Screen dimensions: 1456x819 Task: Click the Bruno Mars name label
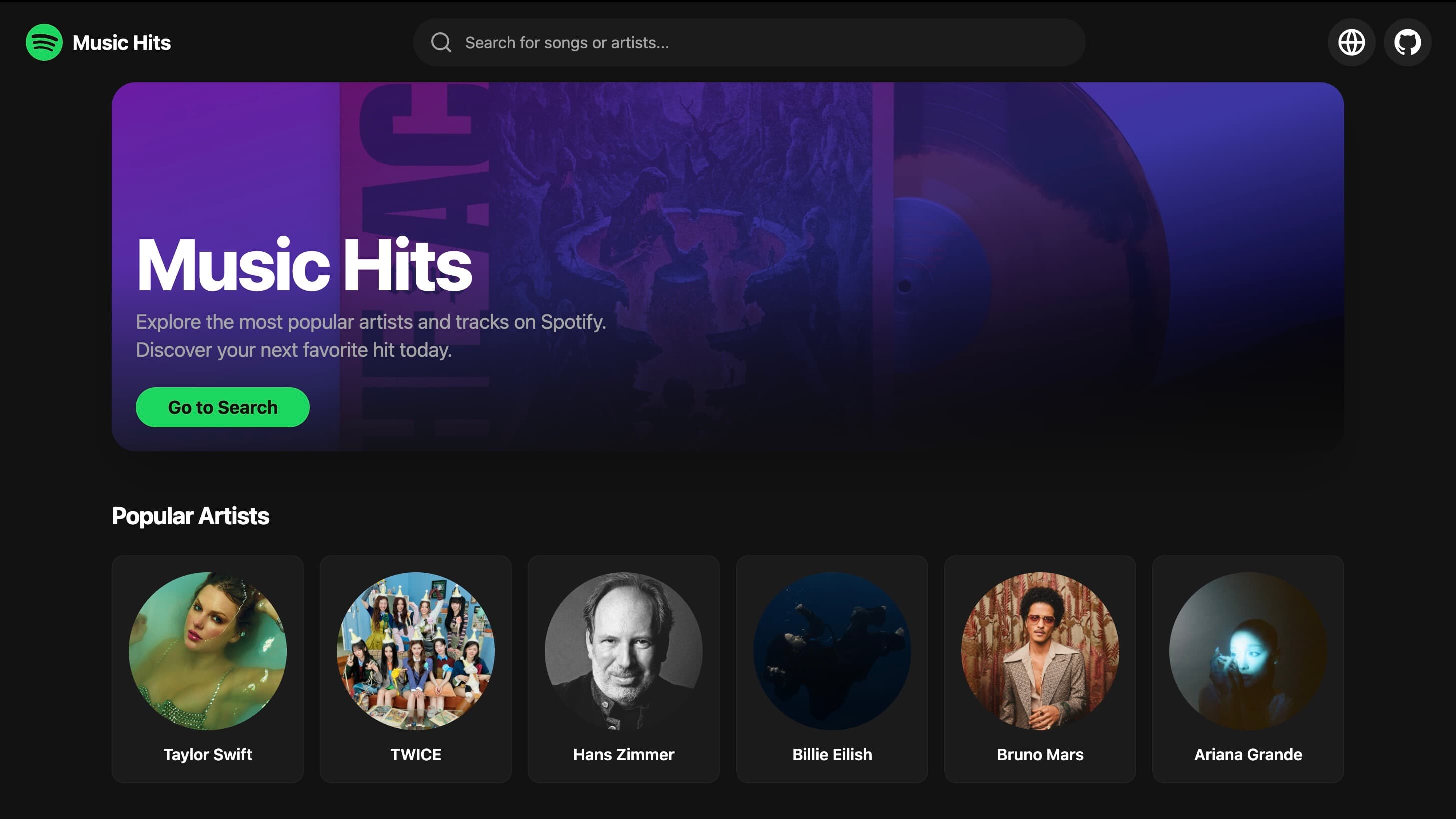coord(1039,754)
